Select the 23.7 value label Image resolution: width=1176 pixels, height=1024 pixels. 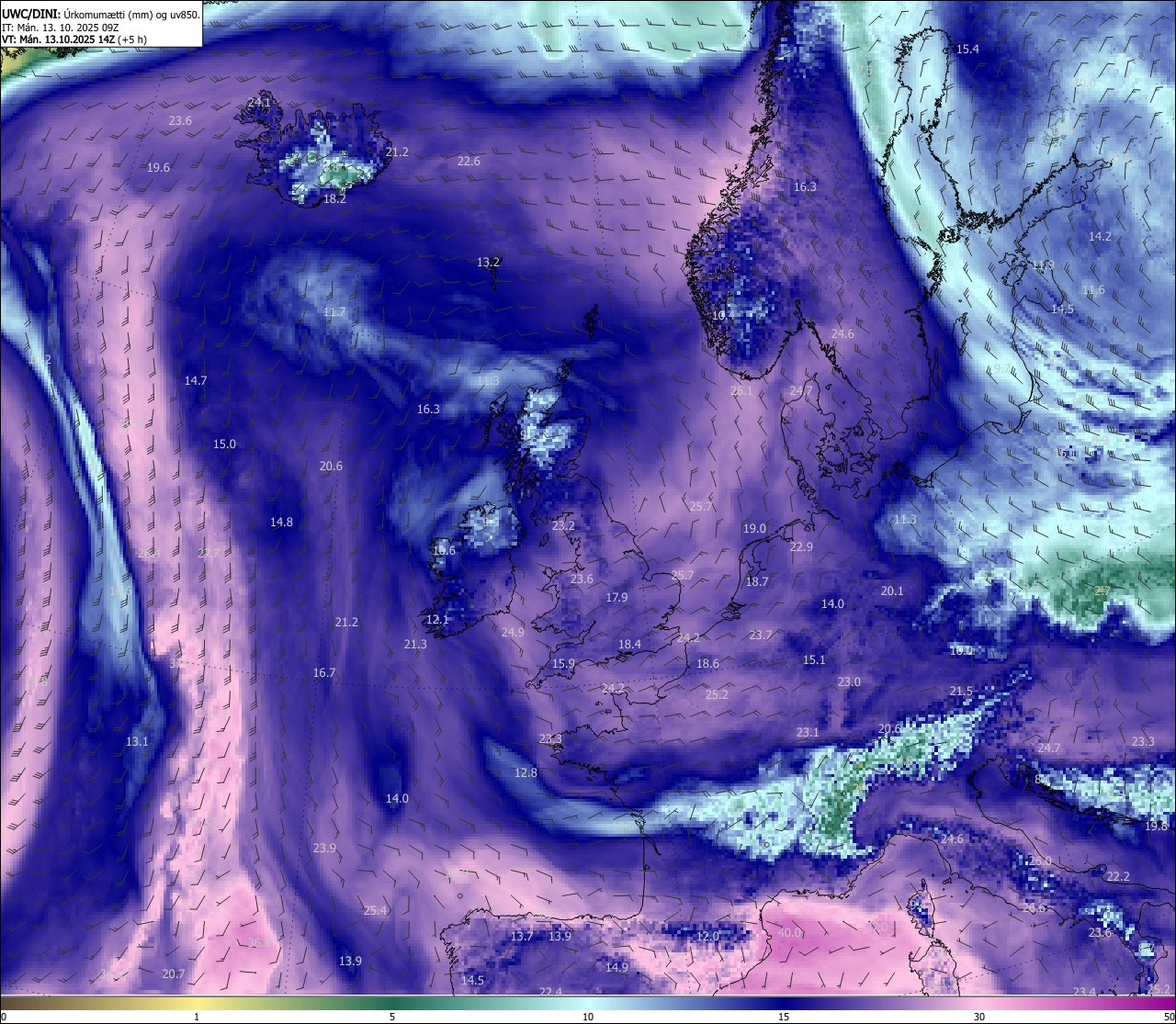(x=761, y=635)
